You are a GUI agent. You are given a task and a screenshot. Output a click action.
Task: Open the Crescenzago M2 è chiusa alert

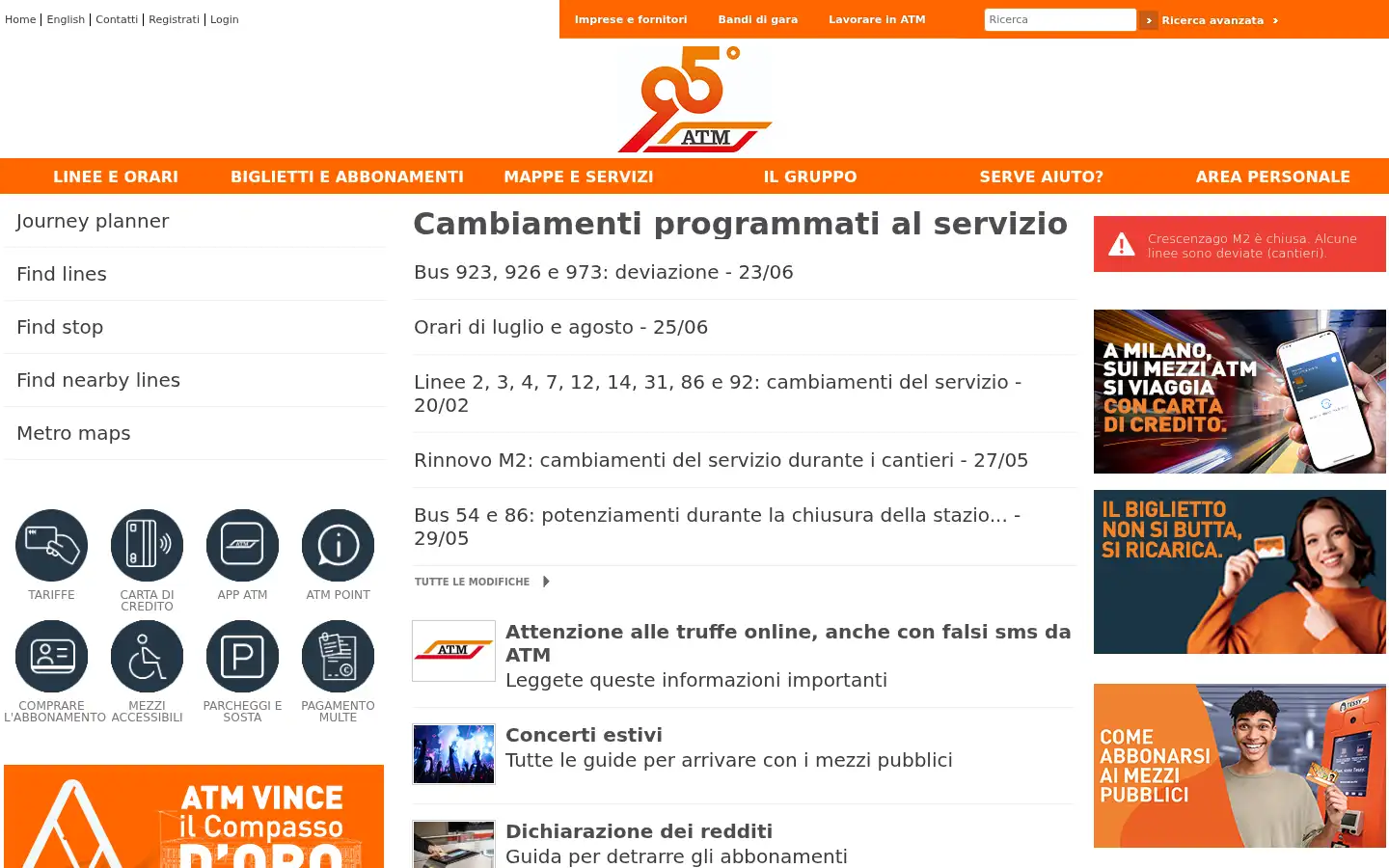(x=1239, y=244)
